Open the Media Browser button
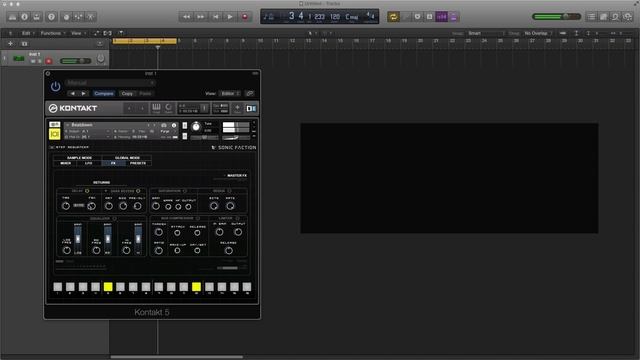Screen dimensions: 640x360 628,17
